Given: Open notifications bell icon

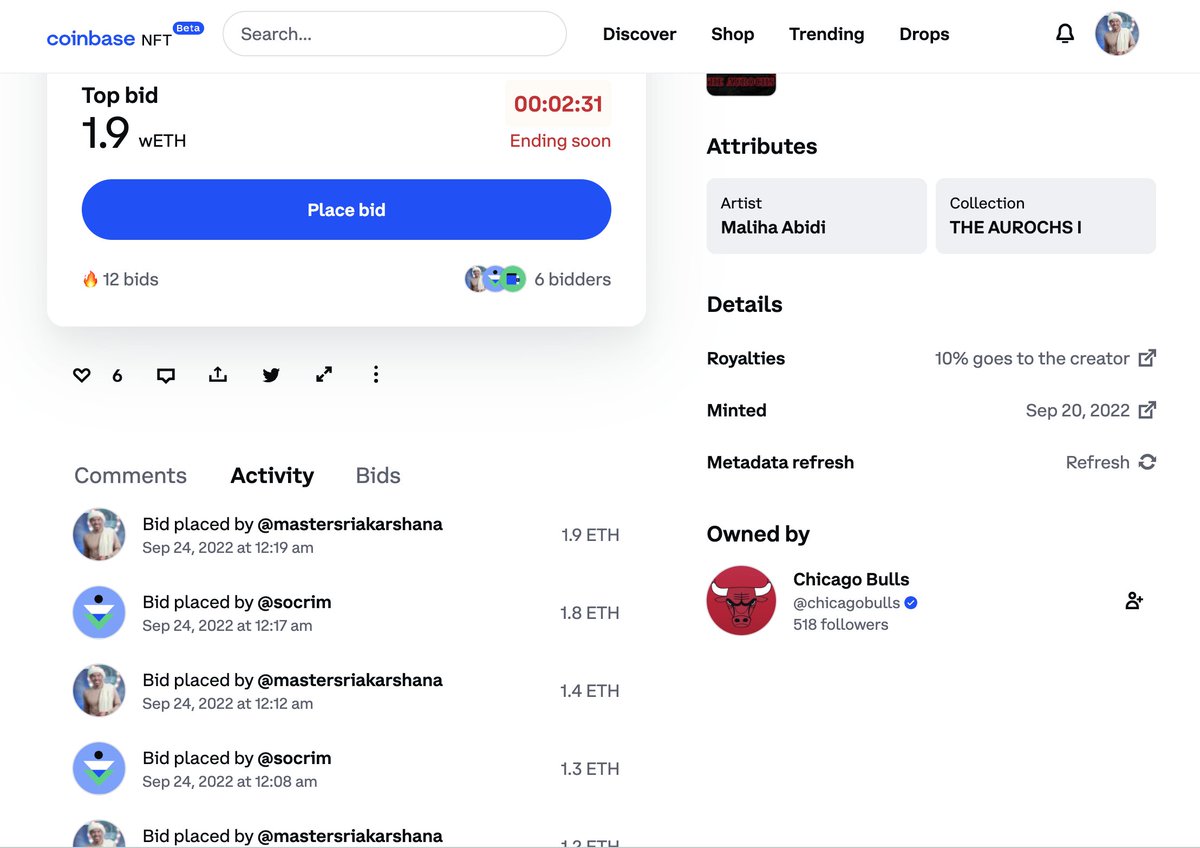Looking at the screenshot, I should pyautogui.click(x=1065, y=34).
